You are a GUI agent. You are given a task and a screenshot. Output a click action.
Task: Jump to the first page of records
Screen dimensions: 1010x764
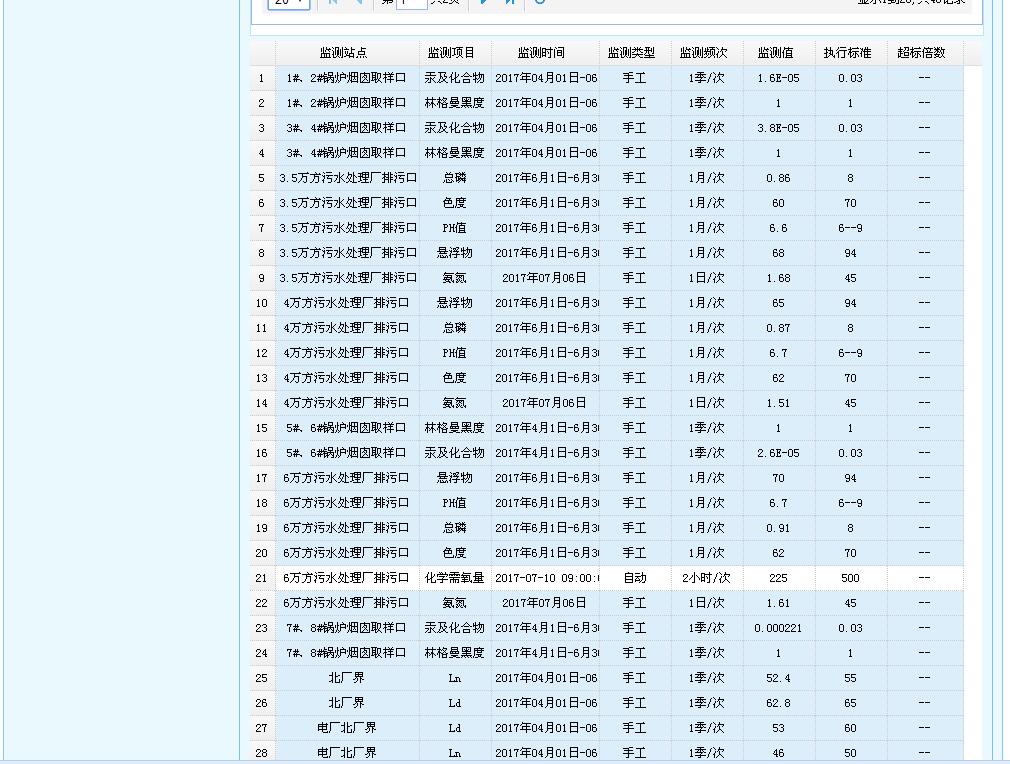[332, 3]
